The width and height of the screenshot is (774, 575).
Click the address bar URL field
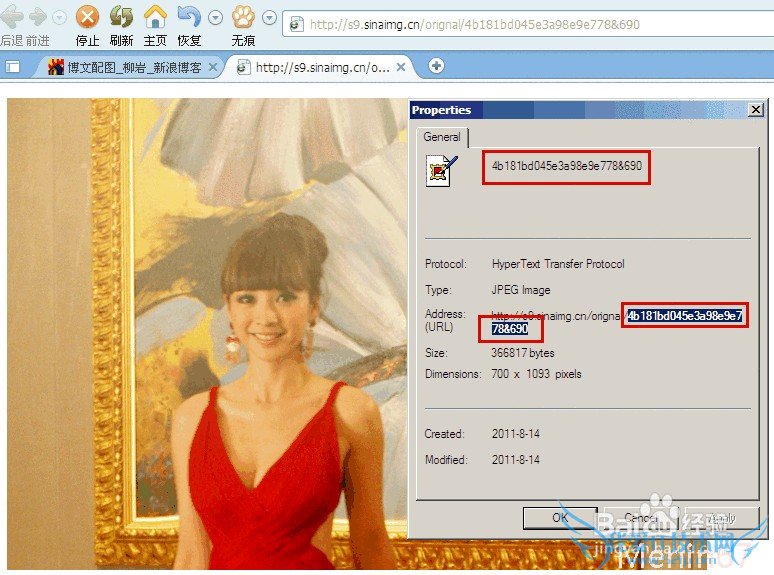pyautogui.click(x=528, y=24)
